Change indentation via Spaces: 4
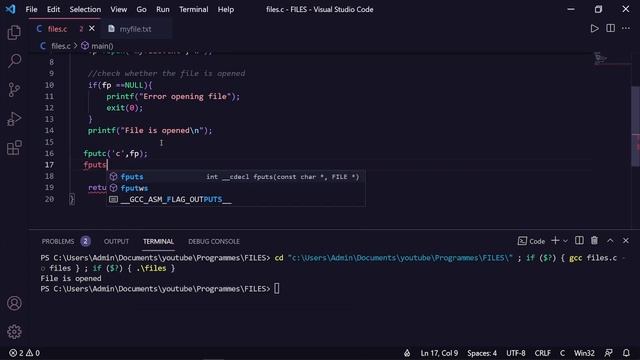Viewport: 640px width, 360px height. (x=482, y=353)
